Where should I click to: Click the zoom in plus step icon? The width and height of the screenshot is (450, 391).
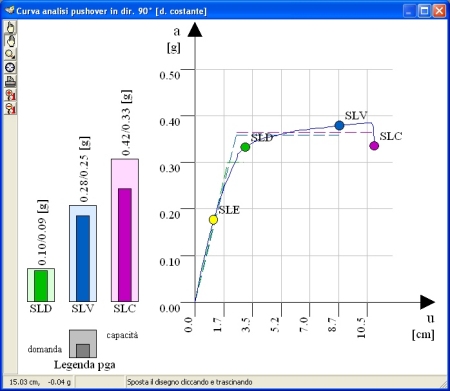tap(10, 95)
